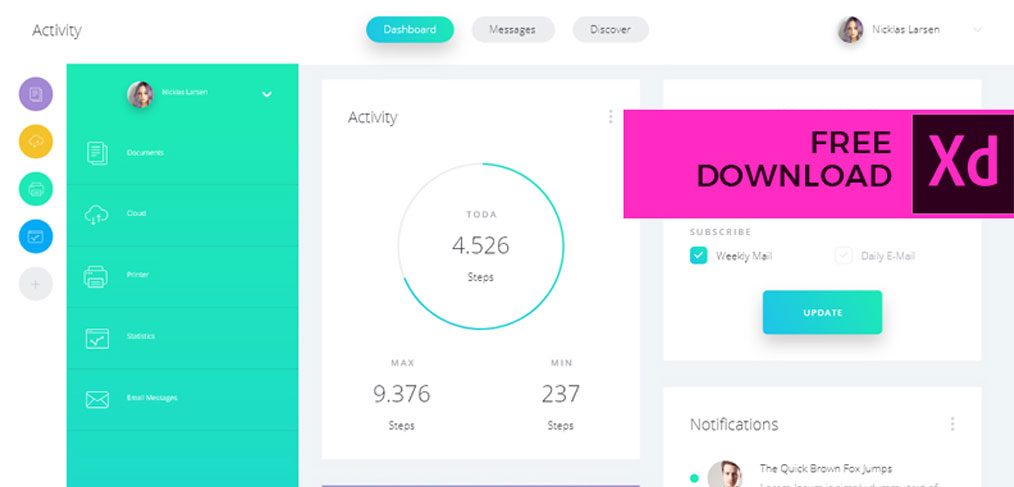Click the Email envelope icon in sidebar
The height and width of the screenshot is (487, 1014).
click(x=97, y=400)
